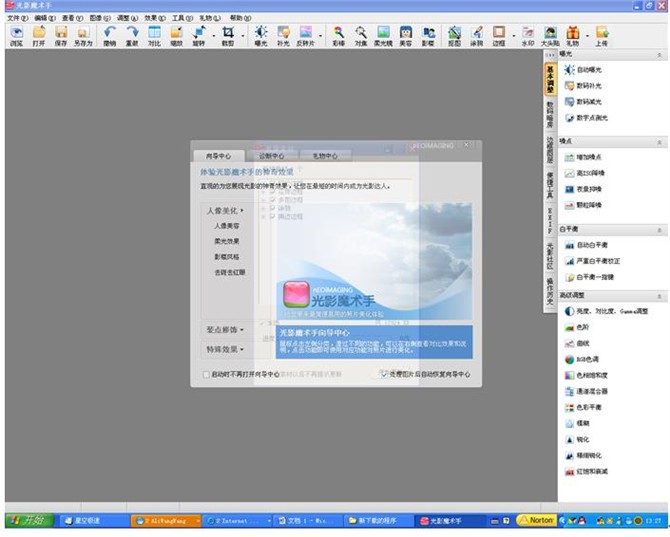
Task: Click 数码补光 in the right panel
Action: coord(583,86)
